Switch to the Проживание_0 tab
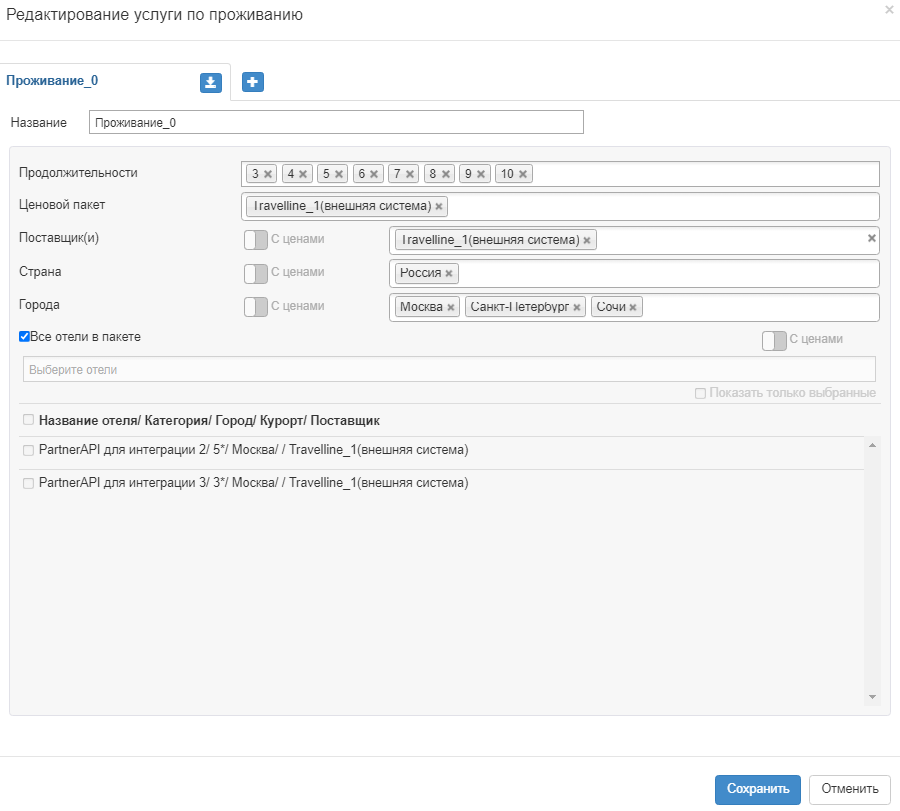Viewport: 900px width, 811px height. (53, 82)
